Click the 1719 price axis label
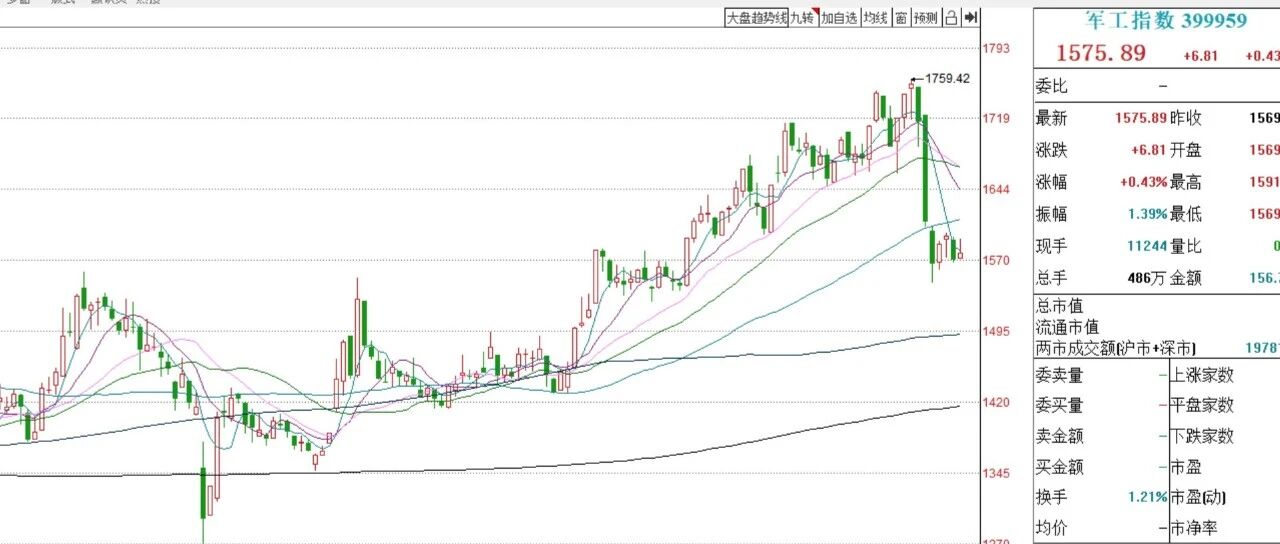1280x544 pixels. (x=996, y=119)
